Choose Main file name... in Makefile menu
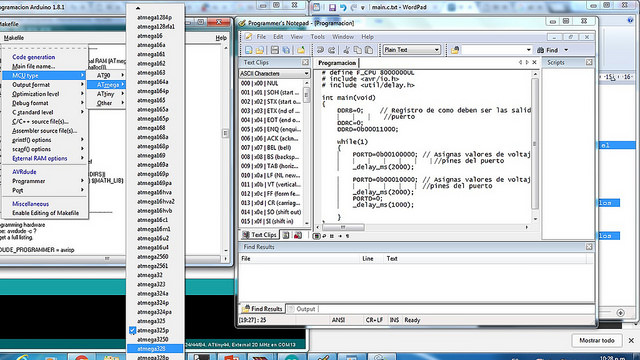This screenshot has width=640, height=360. pos(44,66)
